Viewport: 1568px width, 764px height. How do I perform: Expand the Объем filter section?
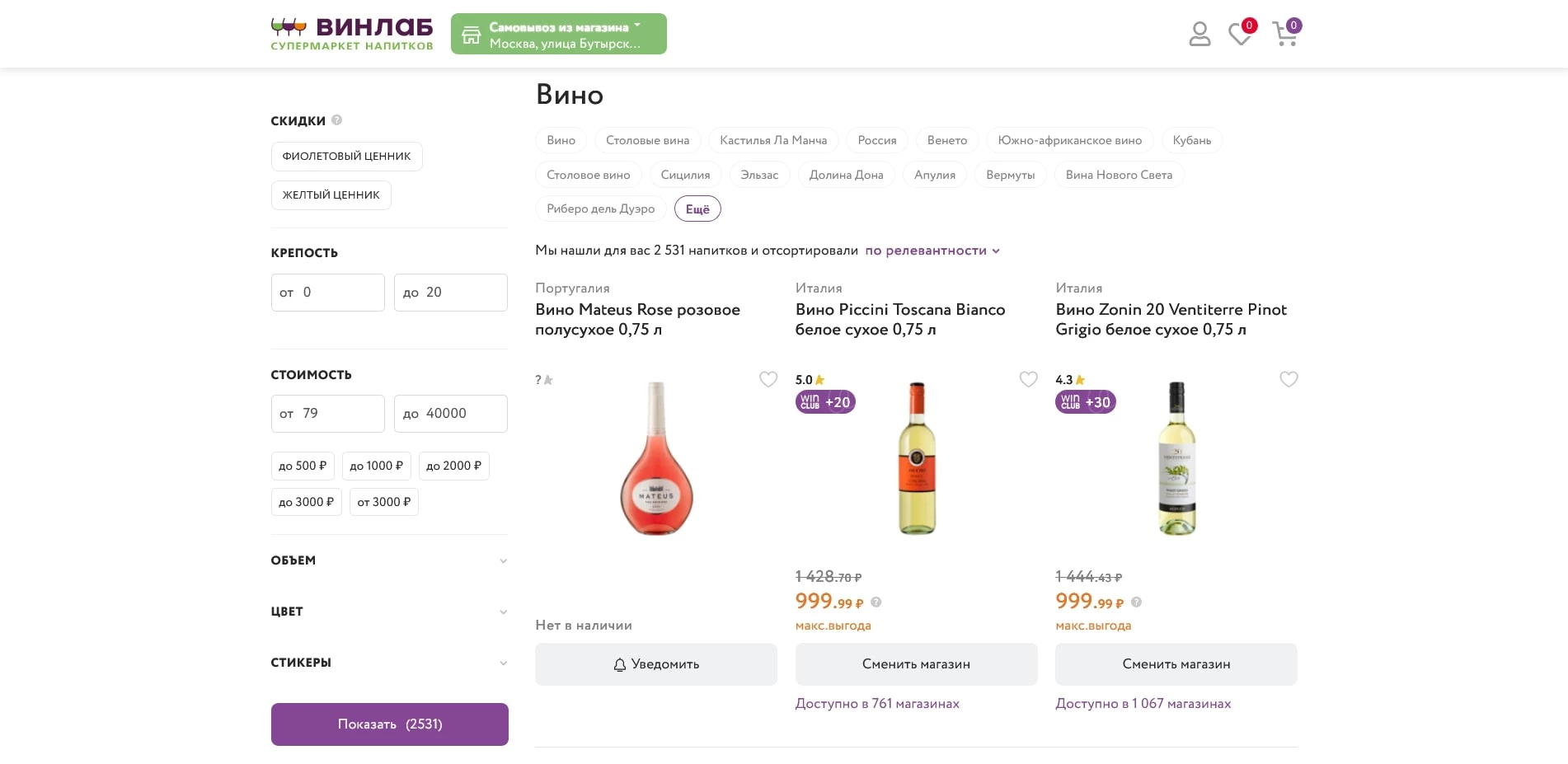click(389, 560)
